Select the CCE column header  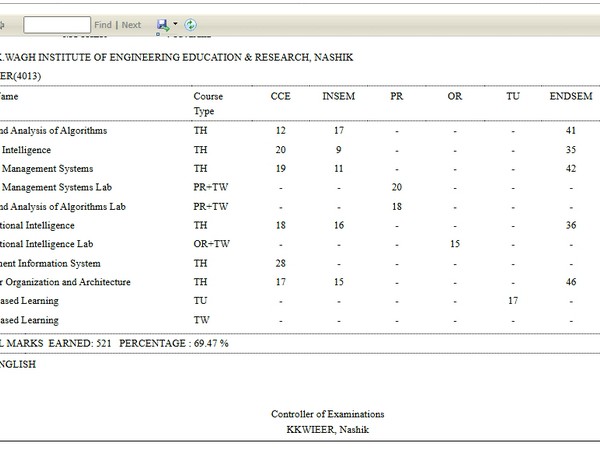pos(281,96)
